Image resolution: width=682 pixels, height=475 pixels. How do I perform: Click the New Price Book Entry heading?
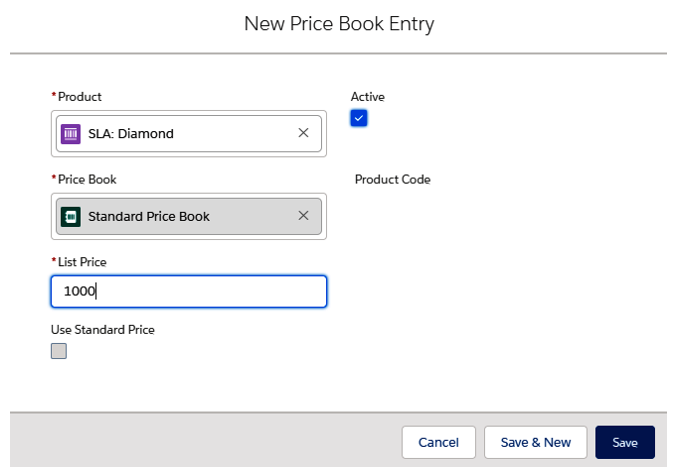click(339, 24)
